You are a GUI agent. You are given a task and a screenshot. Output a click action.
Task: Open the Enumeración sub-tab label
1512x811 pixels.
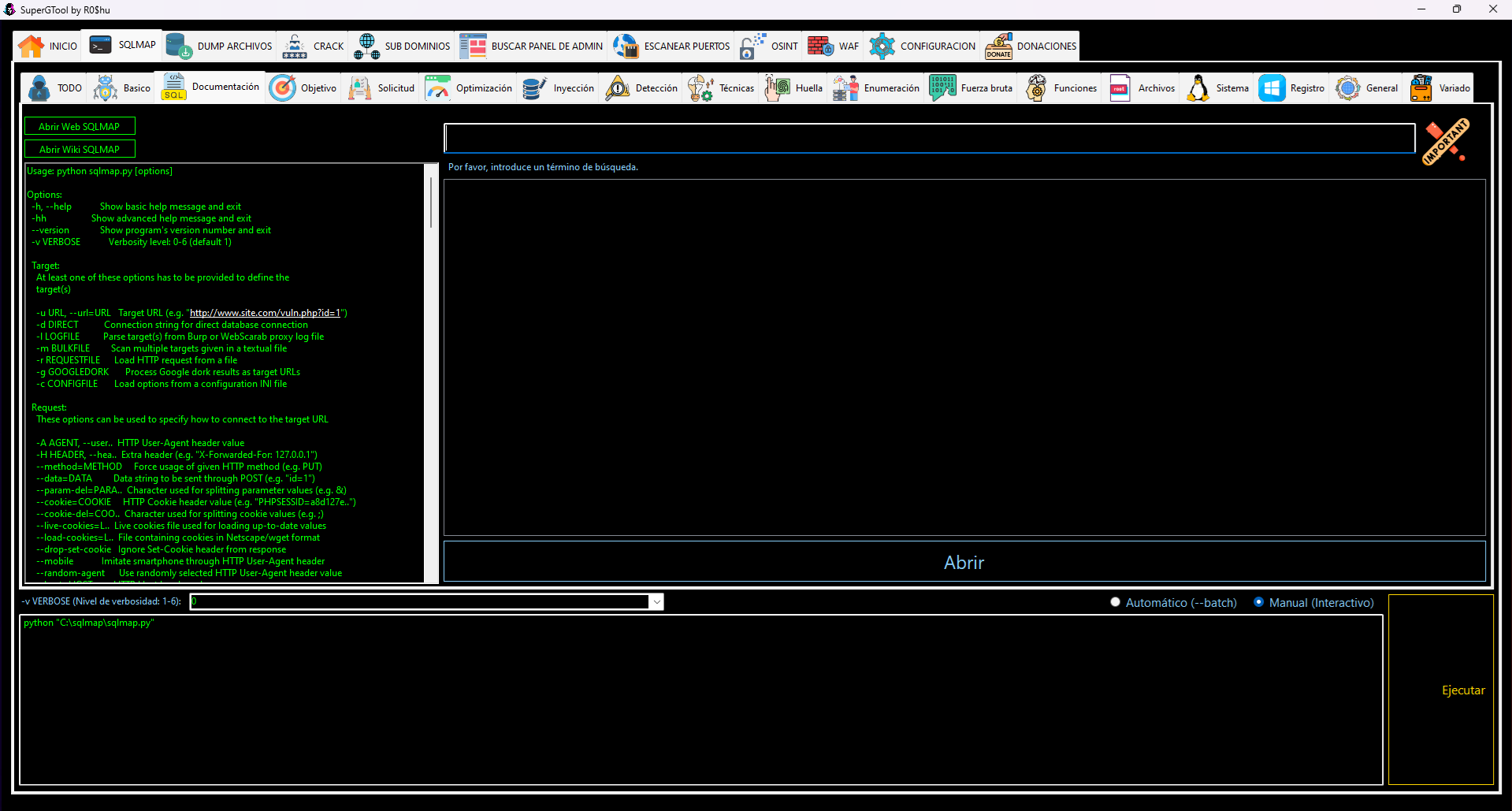[891, 88]
